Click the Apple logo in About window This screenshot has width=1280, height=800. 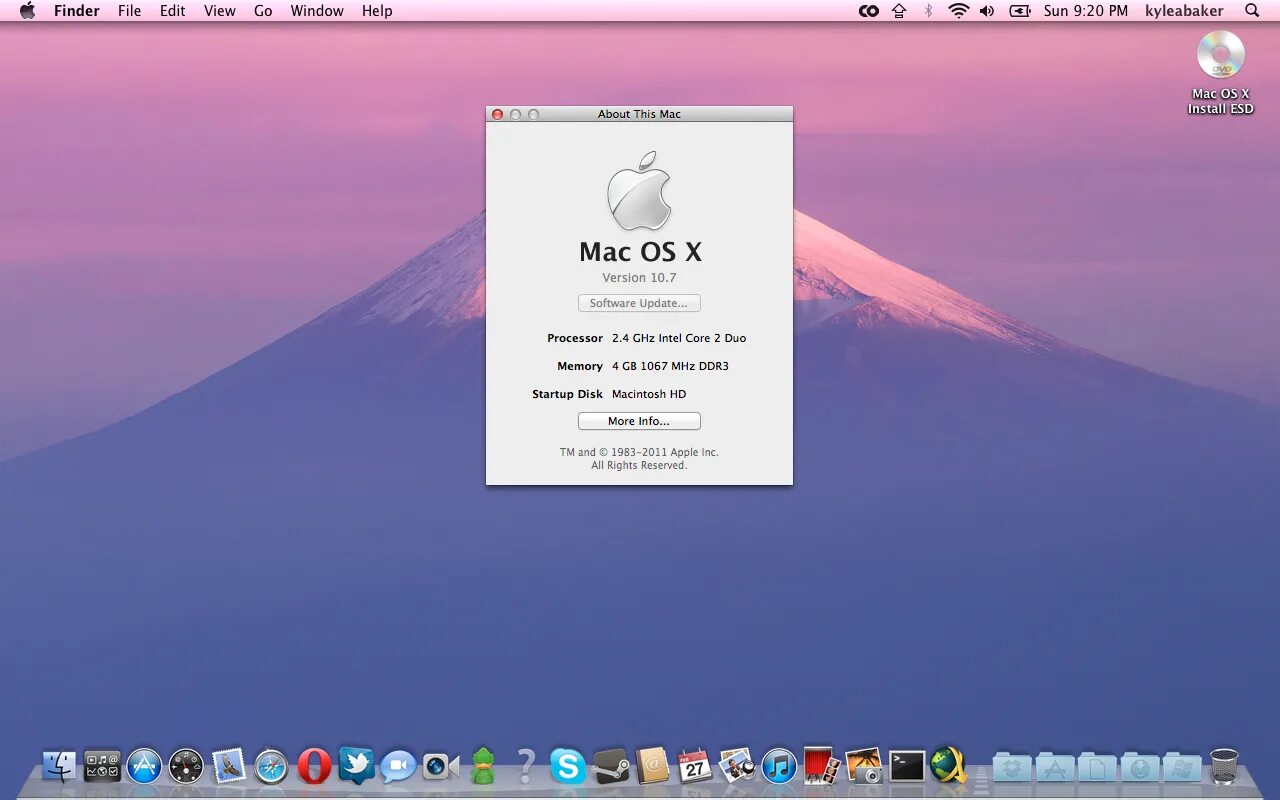(x=639, y=191)
